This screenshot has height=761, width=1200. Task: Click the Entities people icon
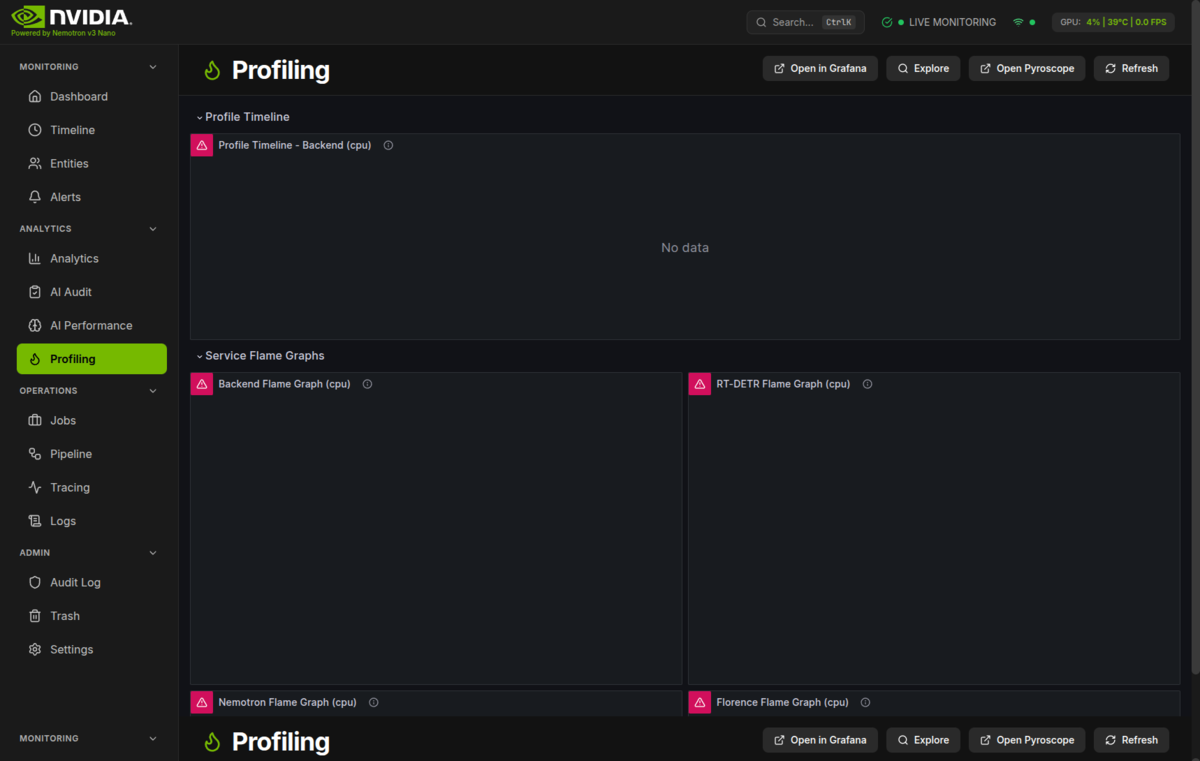pyautogui.click(x=34, y=163)
